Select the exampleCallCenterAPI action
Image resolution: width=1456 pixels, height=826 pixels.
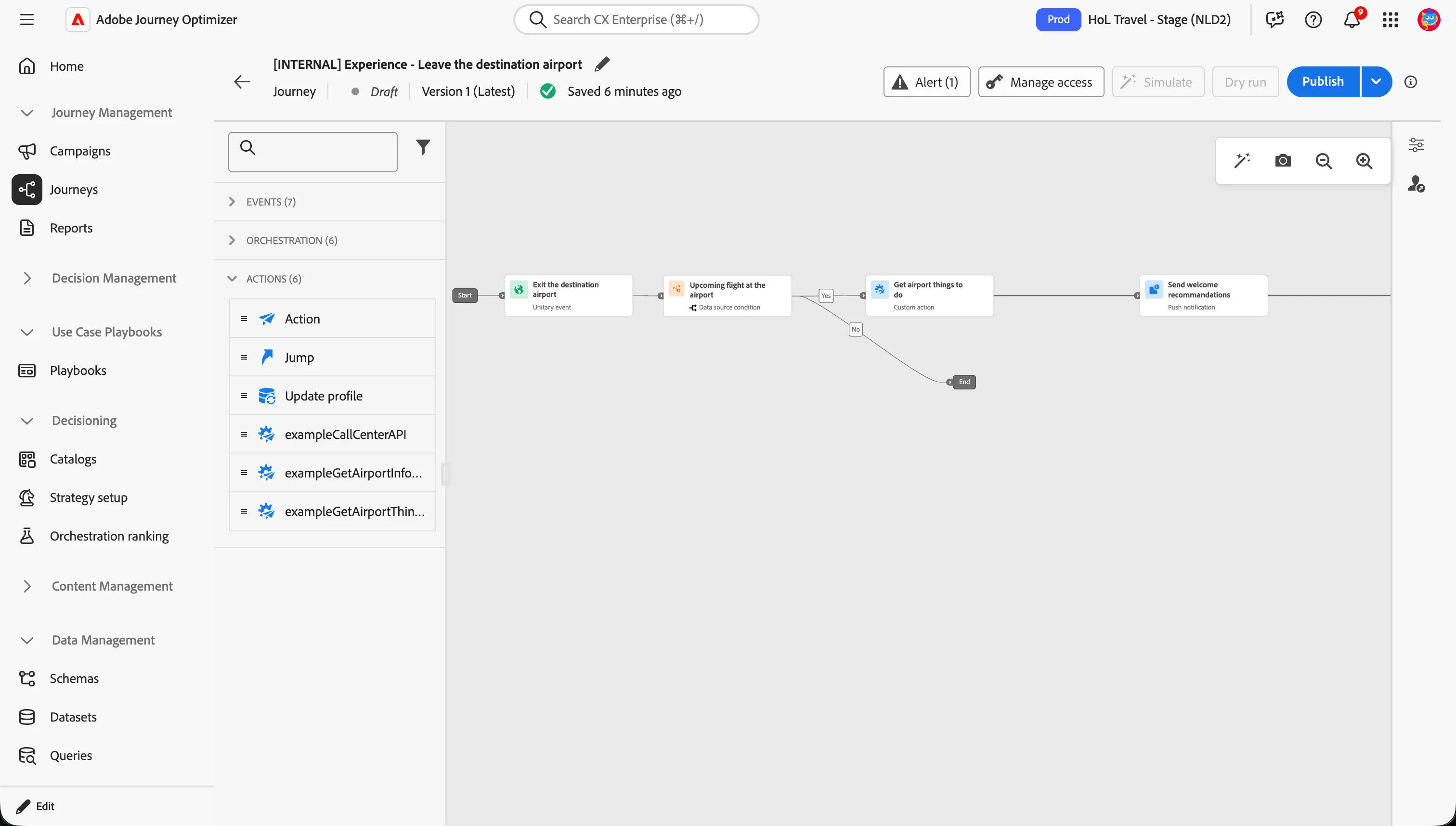(x=333, y=435)
